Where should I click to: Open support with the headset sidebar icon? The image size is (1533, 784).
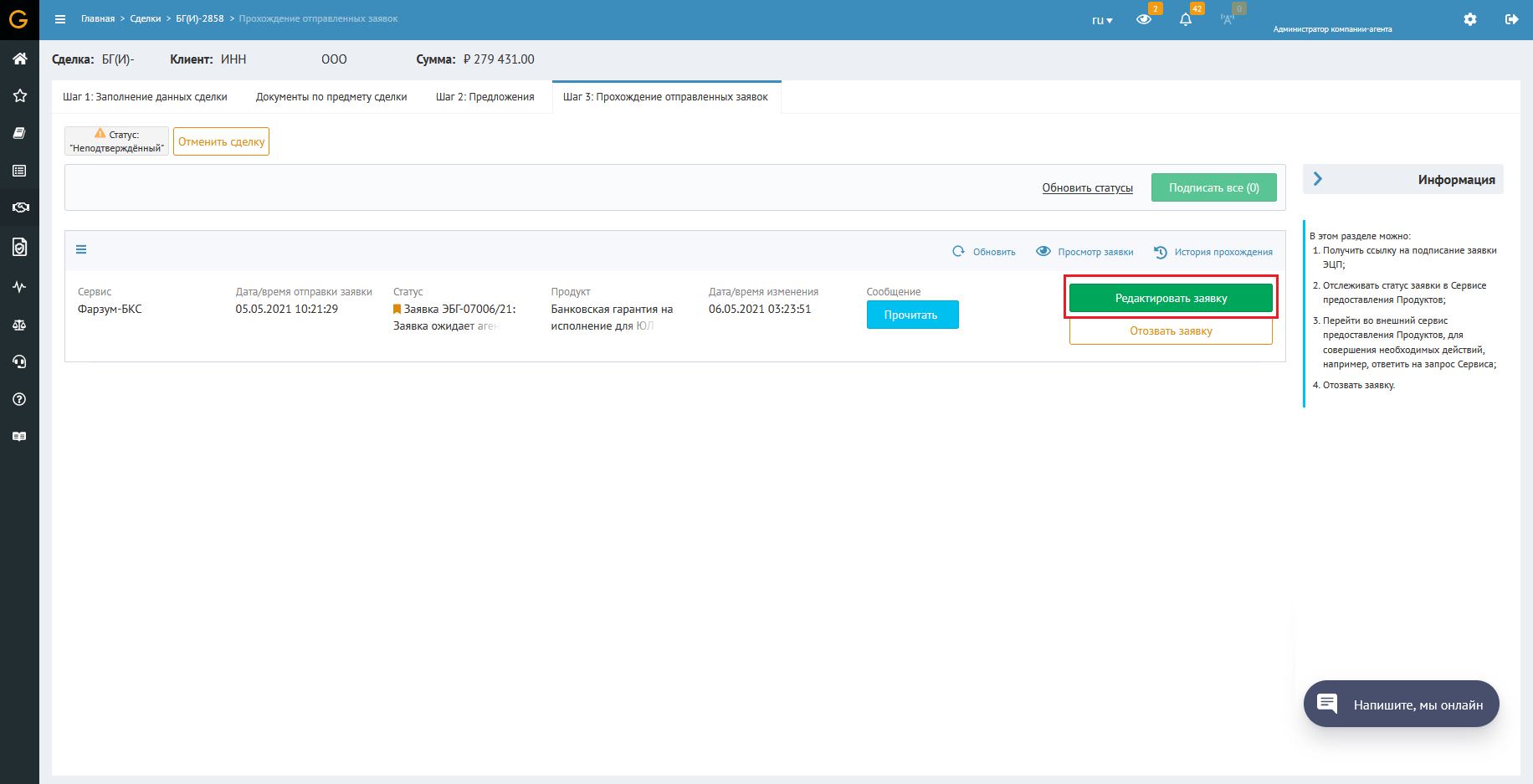coord(19,361)
